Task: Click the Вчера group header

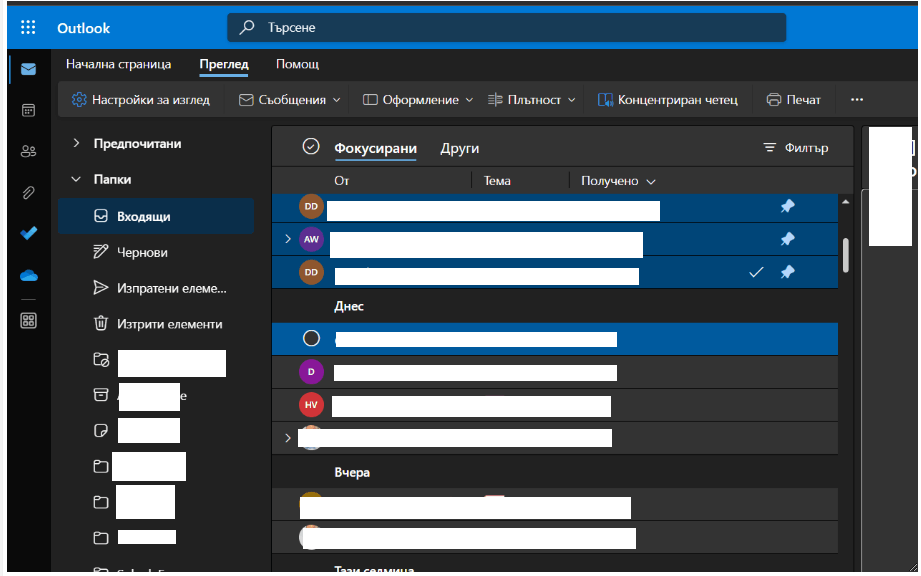Action: tap(352, 472)
